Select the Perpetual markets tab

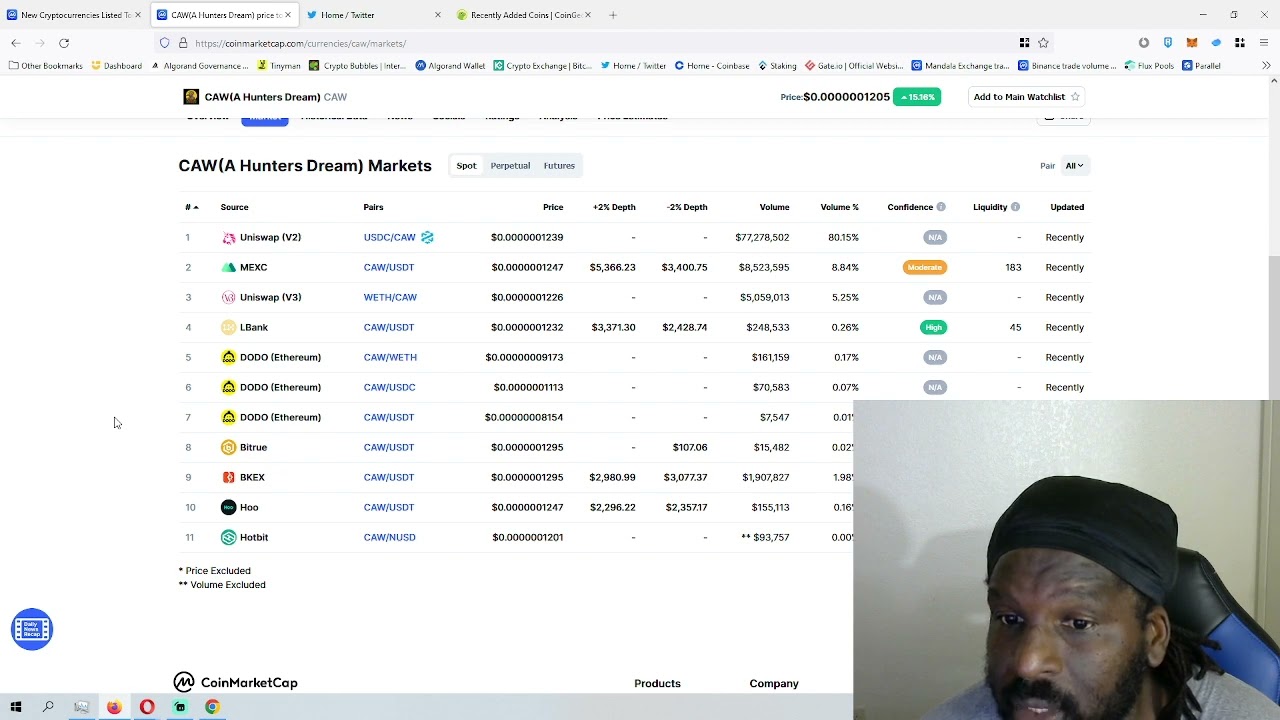(510, 166)
